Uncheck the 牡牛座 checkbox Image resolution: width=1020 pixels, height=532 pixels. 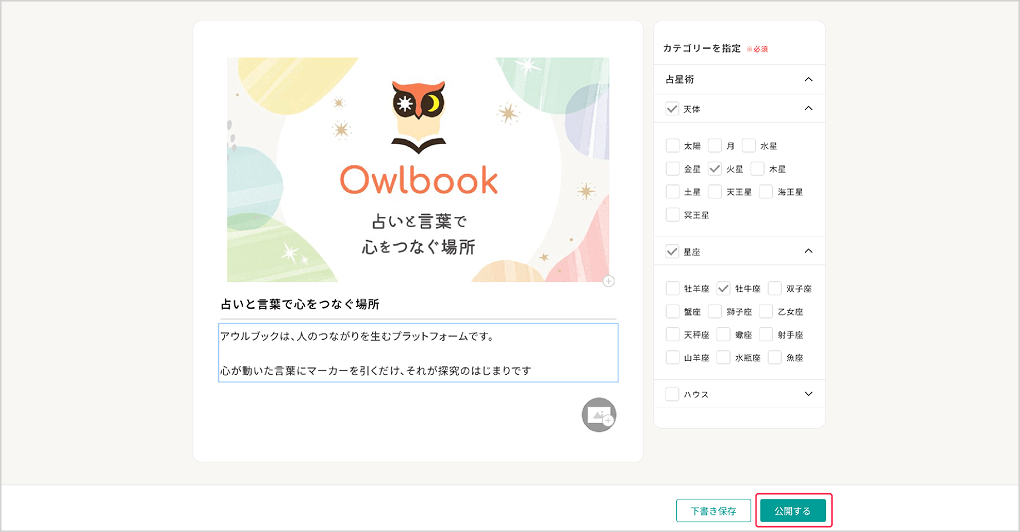click(x=723, y=288)
